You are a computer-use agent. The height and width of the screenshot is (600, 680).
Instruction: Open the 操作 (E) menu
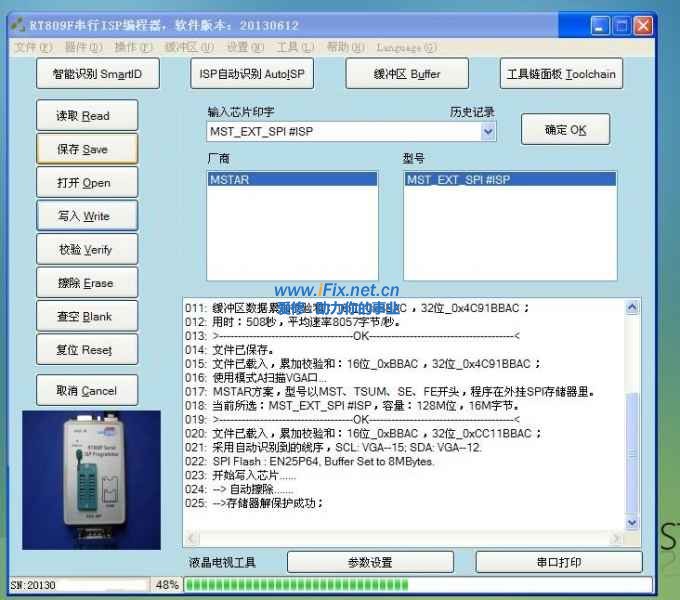133,47
